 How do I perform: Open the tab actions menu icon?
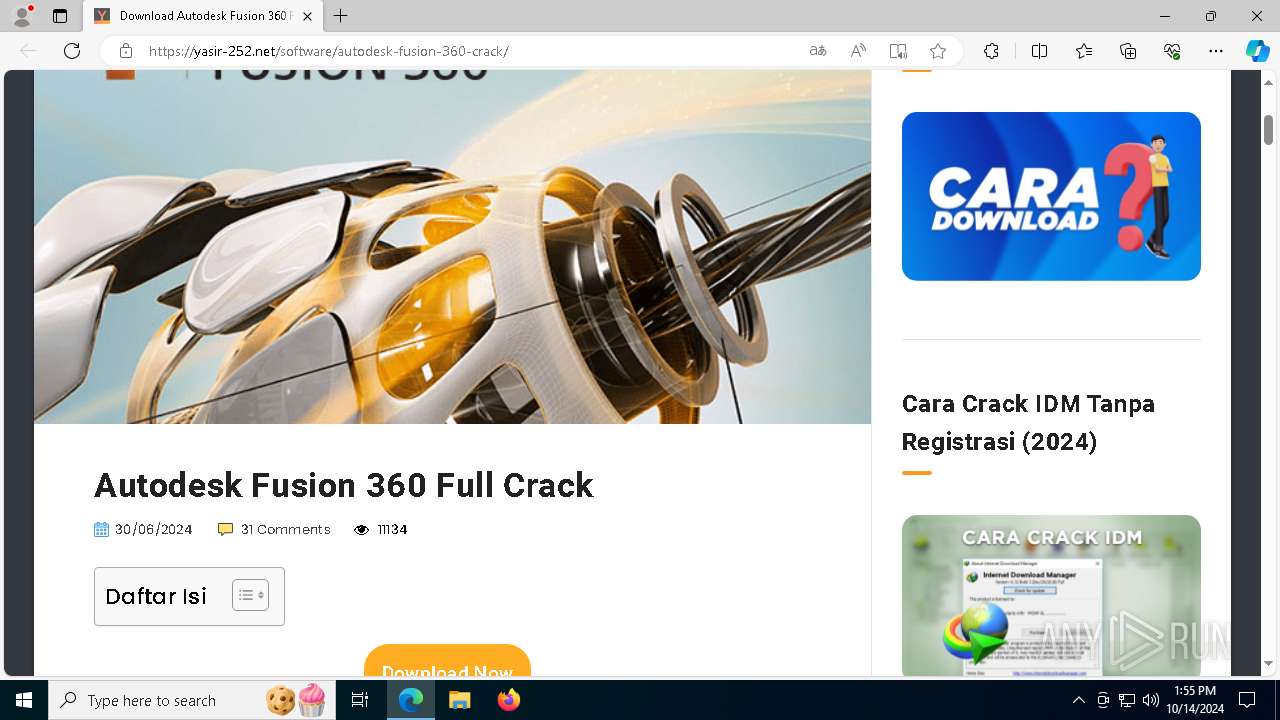pos(60,16)
